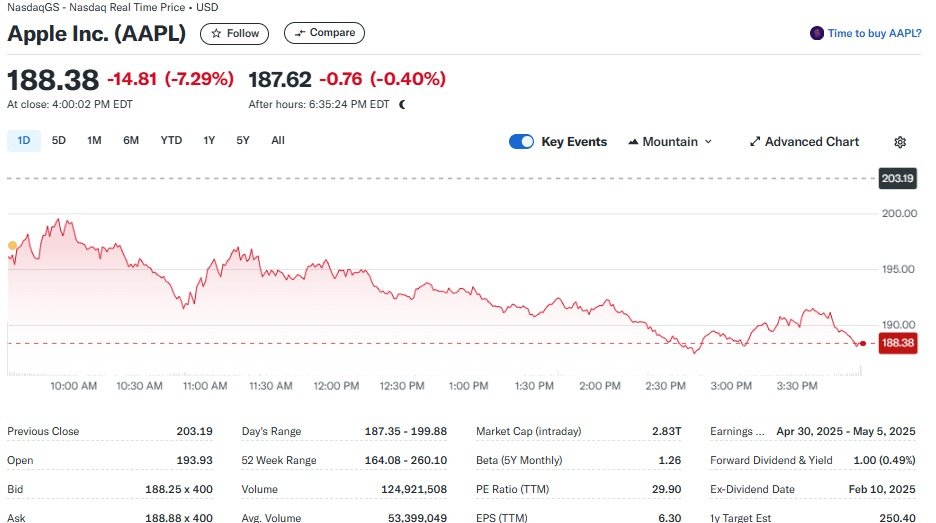Viewport: 936px width, 523px height.
Task: Select the 1Y time range
Action: pyautogui.click(x=209, y=141)
